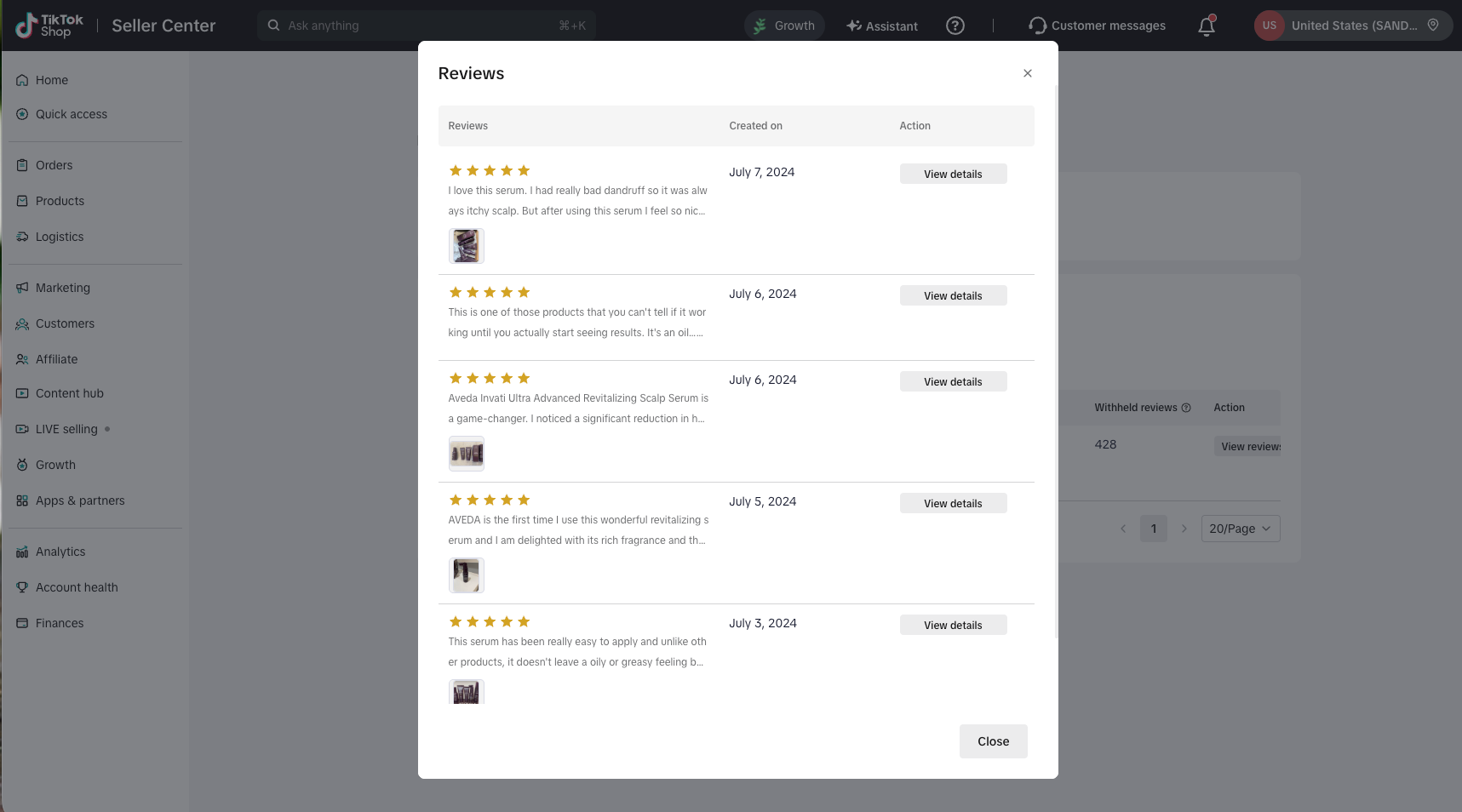Open the 20/Page dropdown
Viewport: 1462px width, 812px height.
click(1241, 529)
